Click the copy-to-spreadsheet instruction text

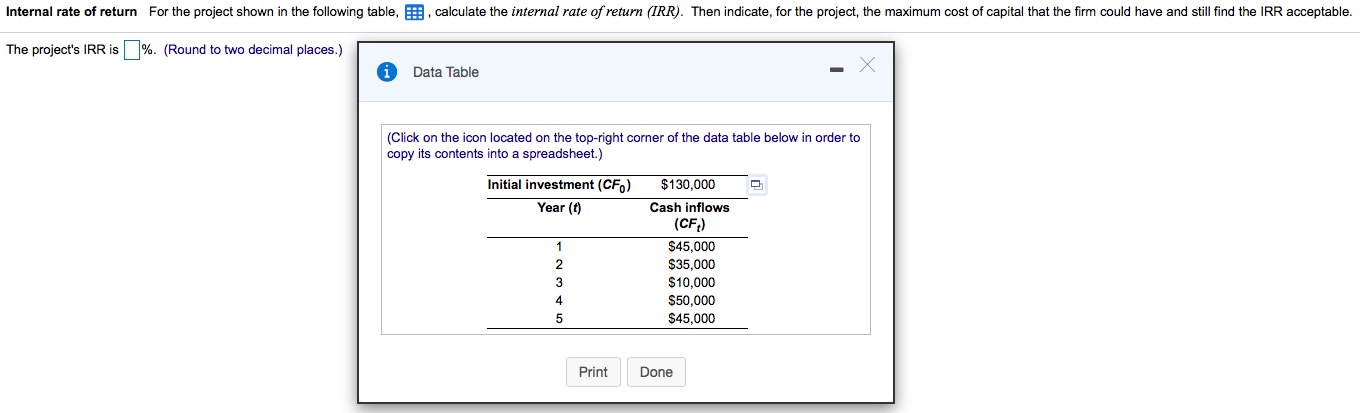(623, 146)
